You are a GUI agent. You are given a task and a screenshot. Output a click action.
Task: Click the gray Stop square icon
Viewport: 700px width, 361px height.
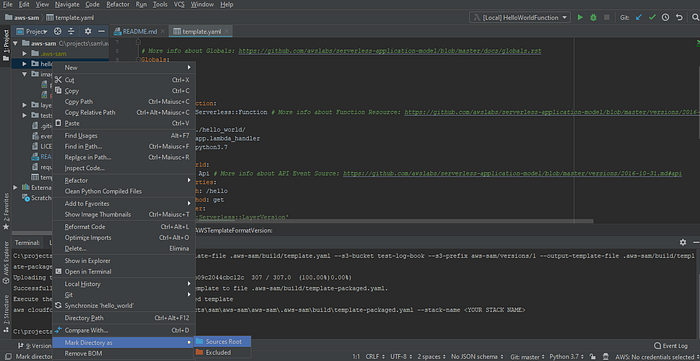[606, 17]
